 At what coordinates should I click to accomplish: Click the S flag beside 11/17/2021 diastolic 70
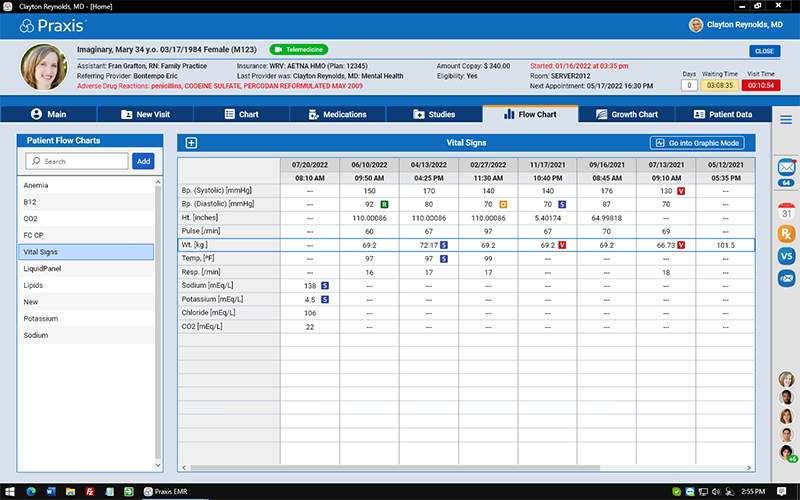tap(562, 205)
